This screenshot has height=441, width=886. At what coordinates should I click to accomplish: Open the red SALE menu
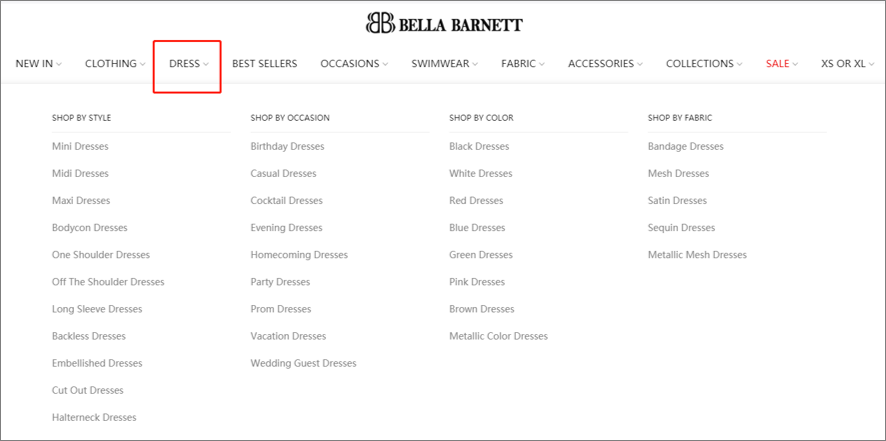(x=782, y=64)
